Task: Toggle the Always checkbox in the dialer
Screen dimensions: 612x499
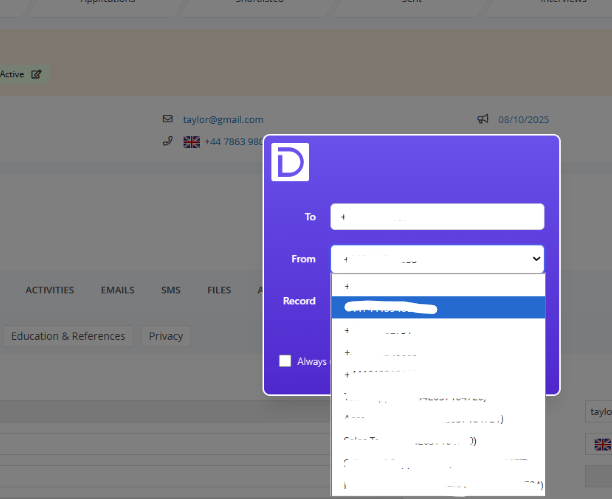Action: [285, 361]
